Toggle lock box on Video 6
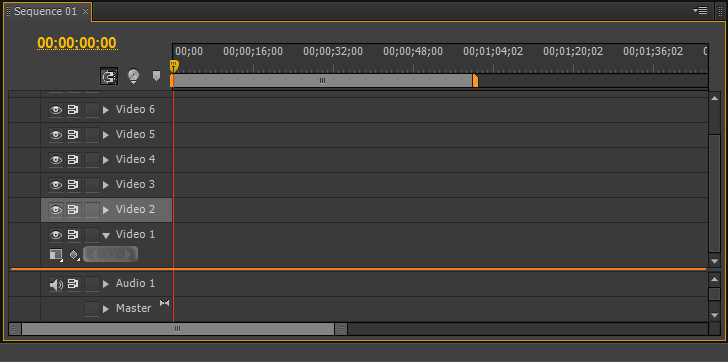This screenshot has height=362, width=728. tap(92, 110)
